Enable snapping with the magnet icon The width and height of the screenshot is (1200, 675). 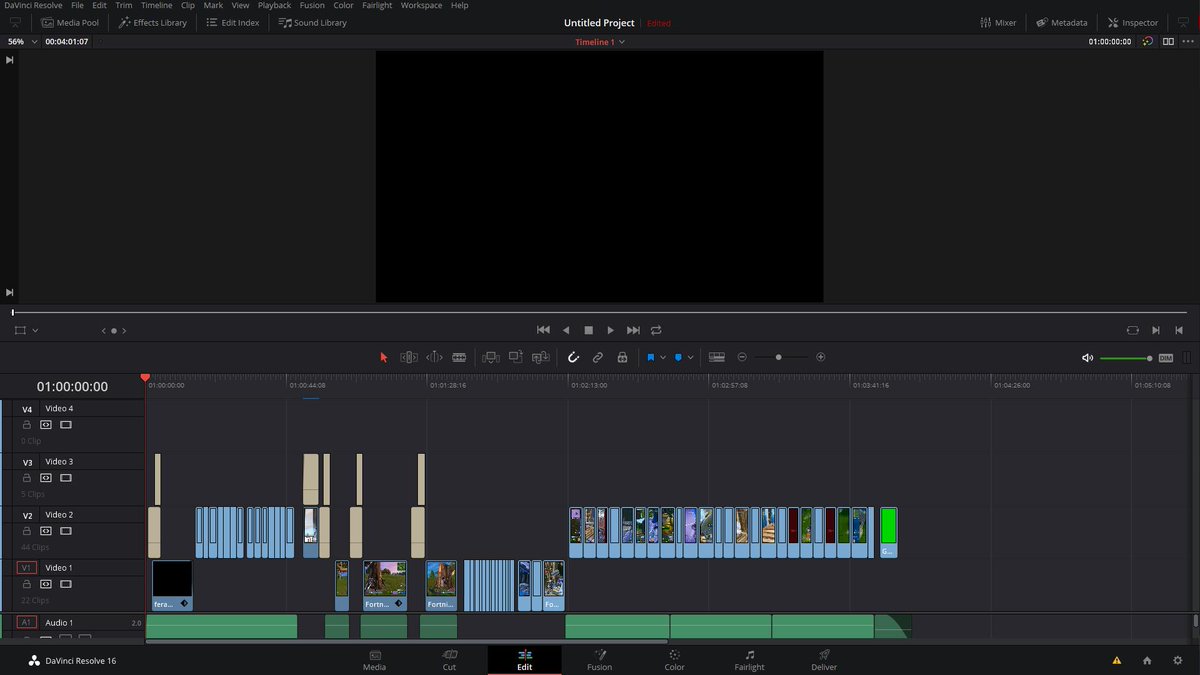point(574,357)
